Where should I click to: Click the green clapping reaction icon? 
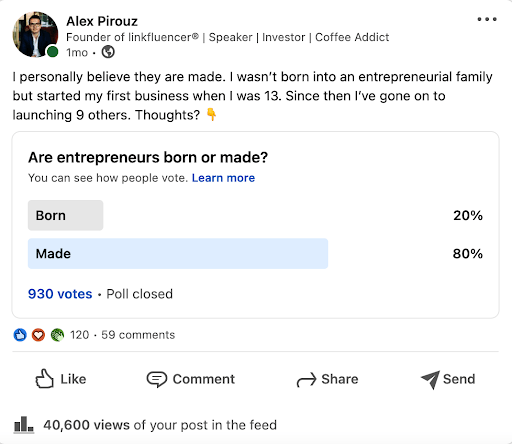(x=57, y=335)
